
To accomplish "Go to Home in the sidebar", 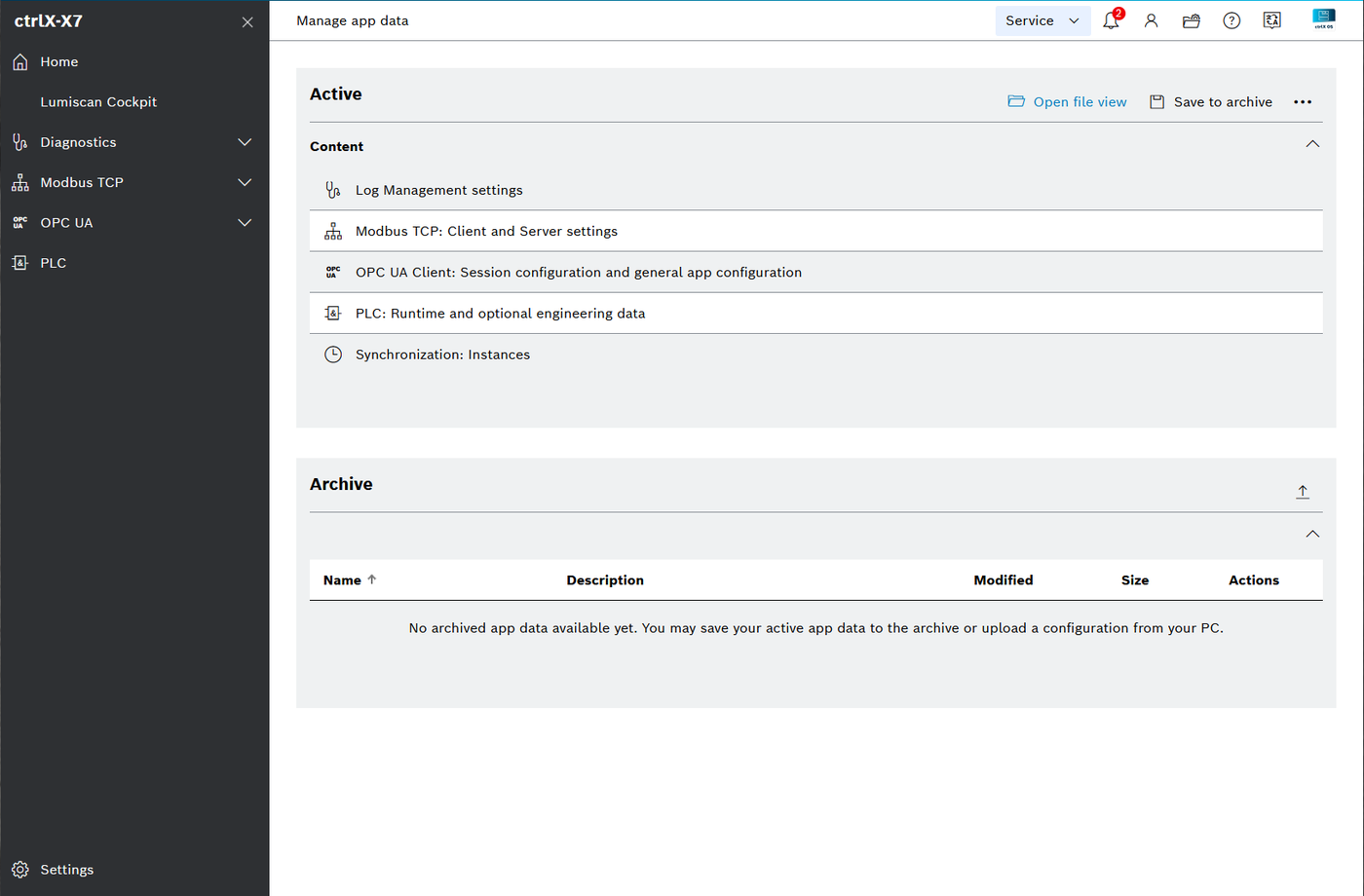I will 59,62.
